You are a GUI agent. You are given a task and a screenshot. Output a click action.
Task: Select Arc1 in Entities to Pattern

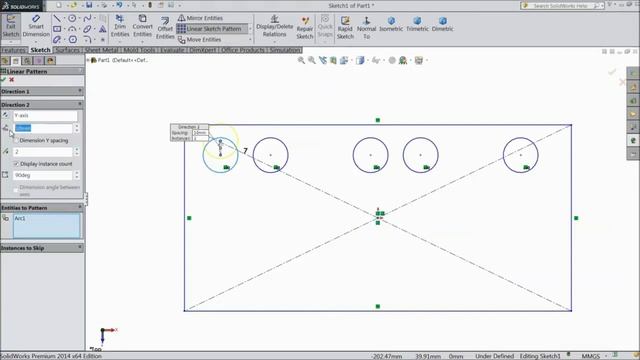[x=20, y=218]
